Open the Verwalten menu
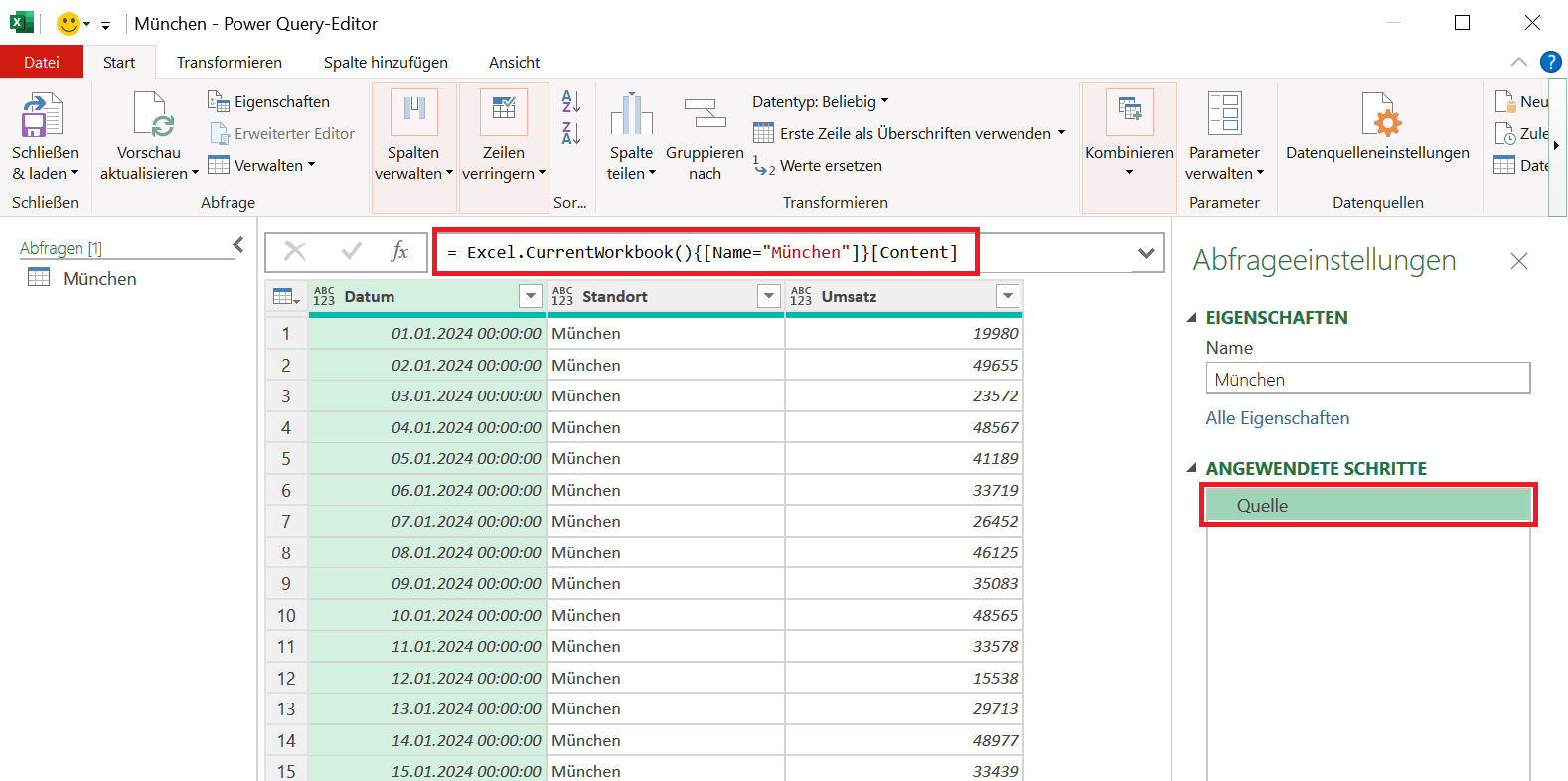Screen dimensions: 1568x781 tap(261, 165)
